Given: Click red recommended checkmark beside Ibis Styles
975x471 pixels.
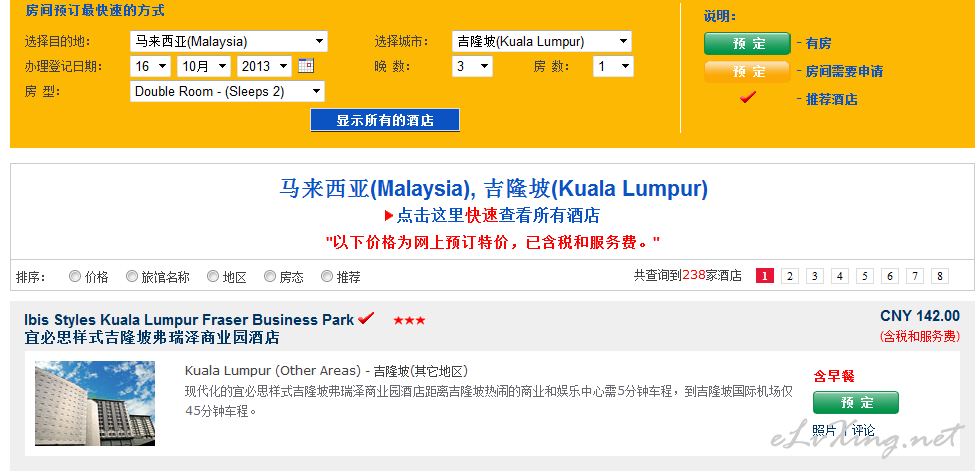Looking at the screenshot, I should tap(366, 319).
